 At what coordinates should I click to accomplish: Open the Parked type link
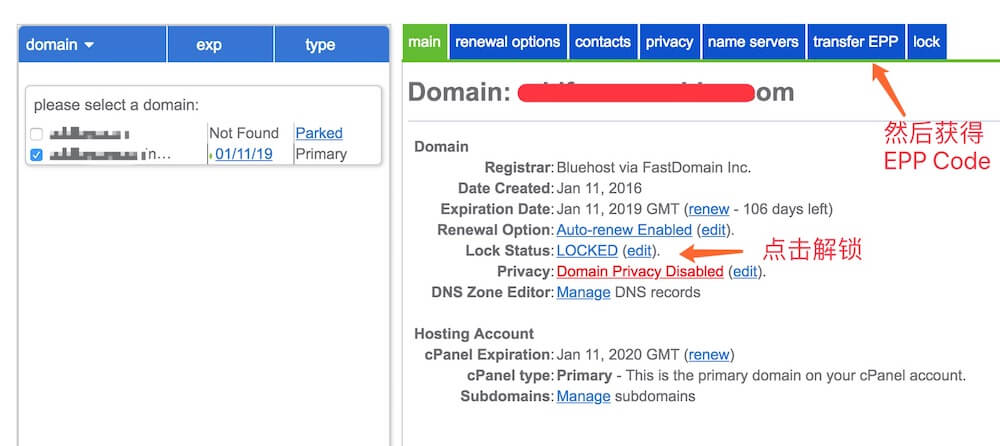(x=318, y=133)
